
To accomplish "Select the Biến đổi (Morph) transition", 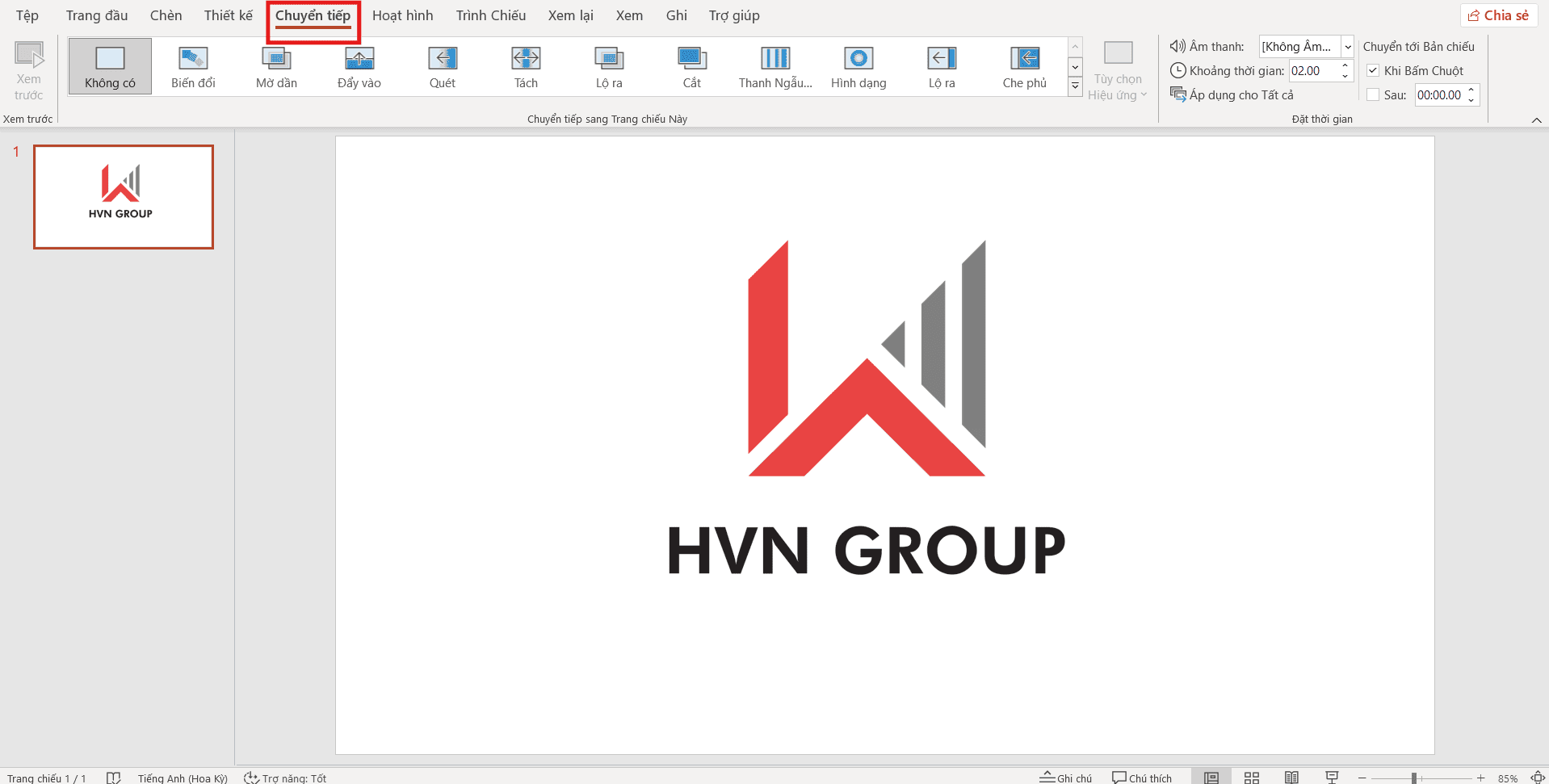I will point(193,66).
